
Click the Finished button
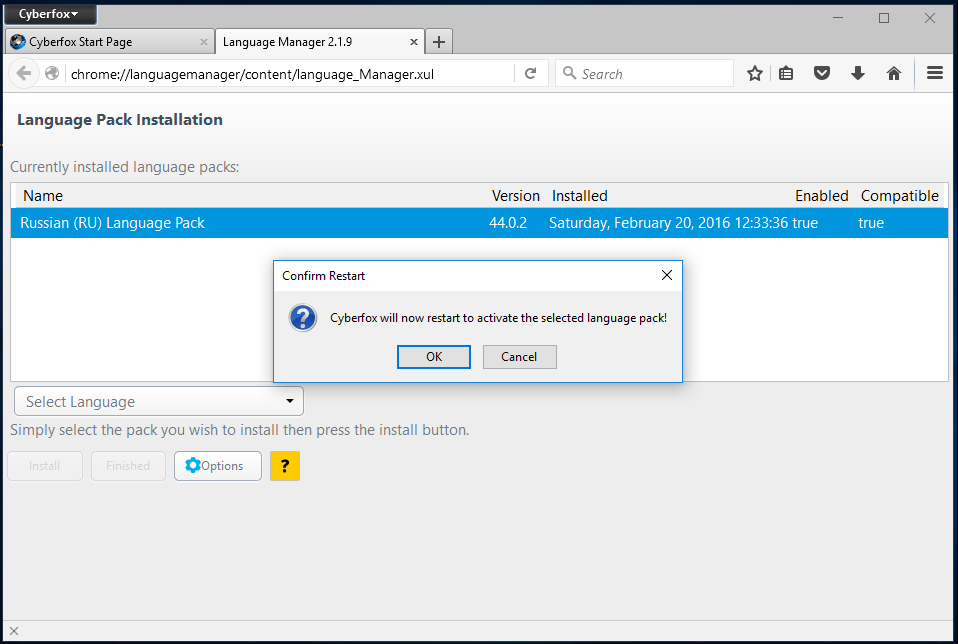[x=128, y=466]
